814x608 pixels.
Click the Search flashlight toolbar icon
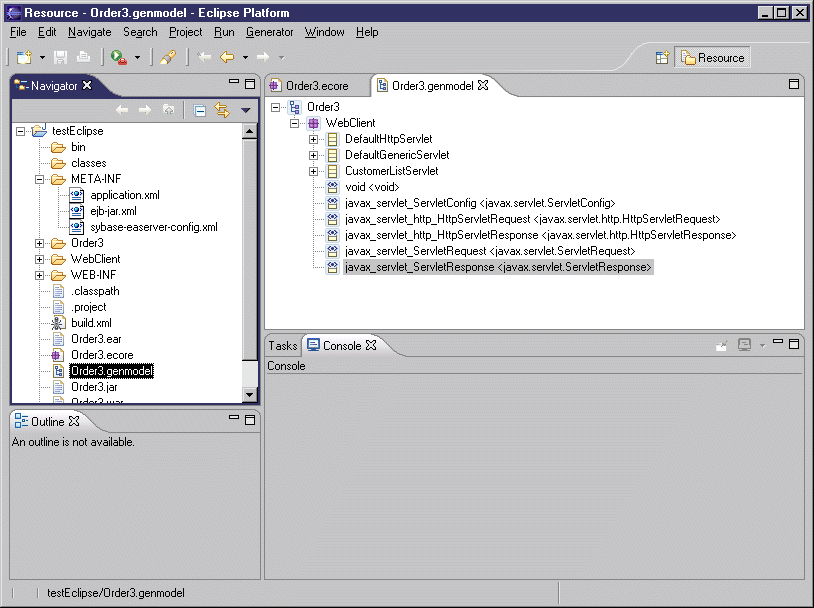point(168,58)
